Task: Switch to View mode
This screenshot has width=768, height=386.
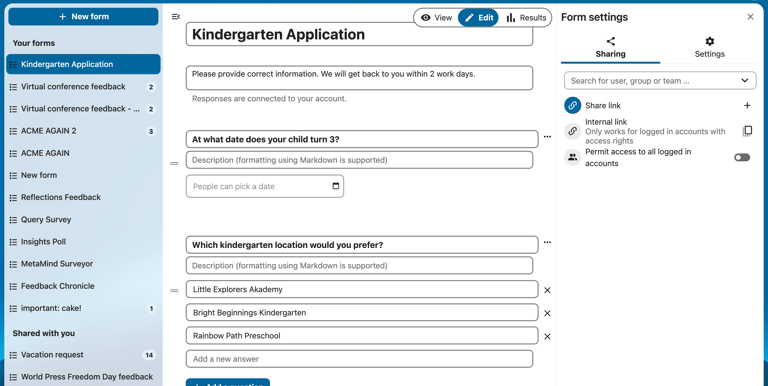Action: pos(436,18)
